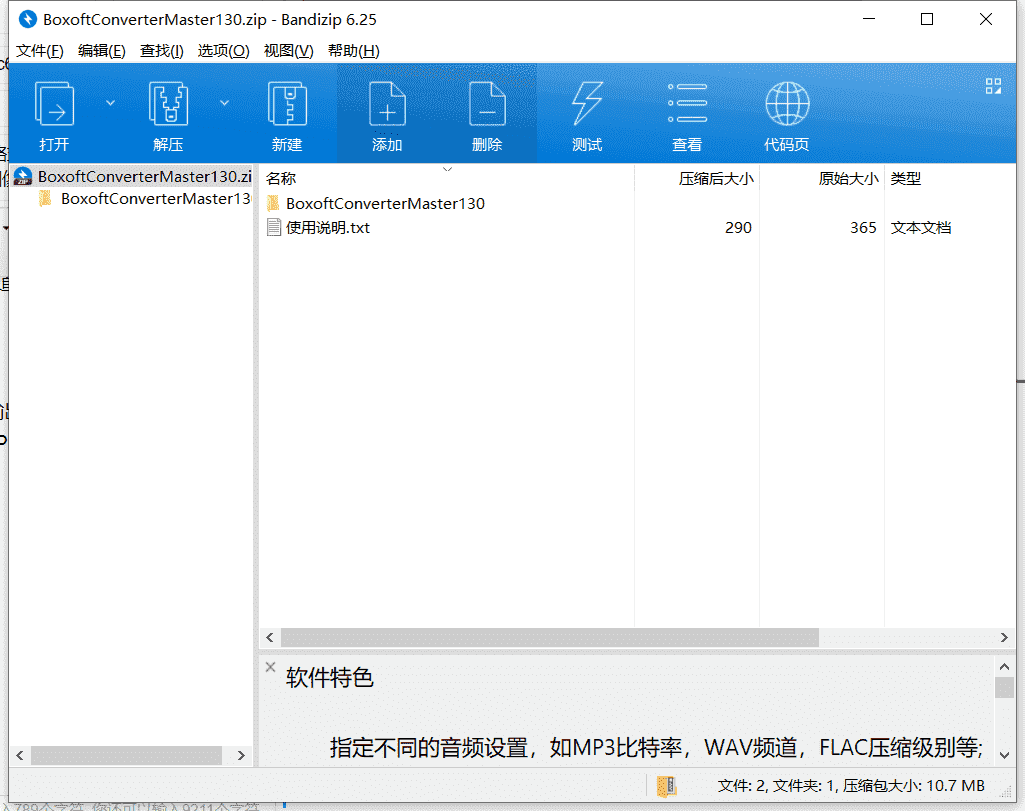This screenshot has width=1025, height=811.
Task: Click the tree panel scroll left arrow
Action: tap(20, 755)
